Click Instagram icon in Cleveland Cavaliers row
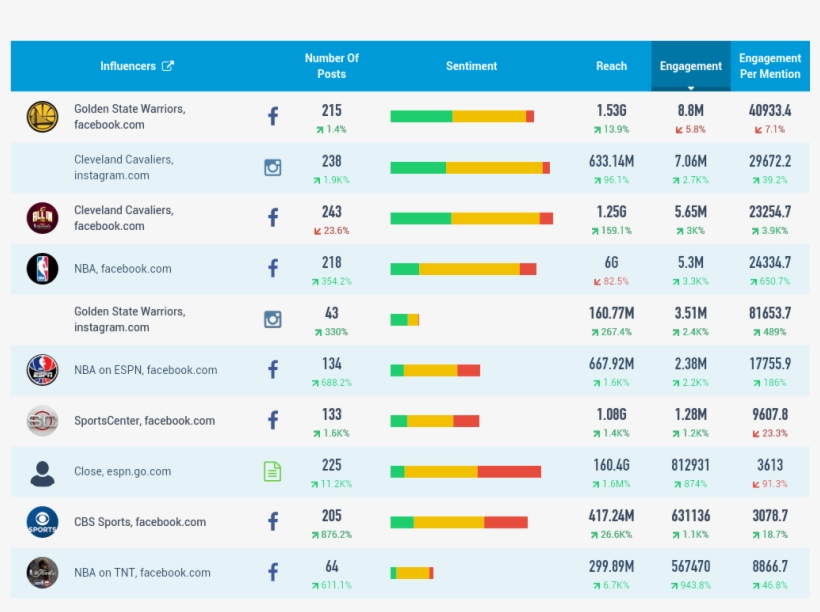The width and height of the screenshot is (820, 612). point(273,167)
